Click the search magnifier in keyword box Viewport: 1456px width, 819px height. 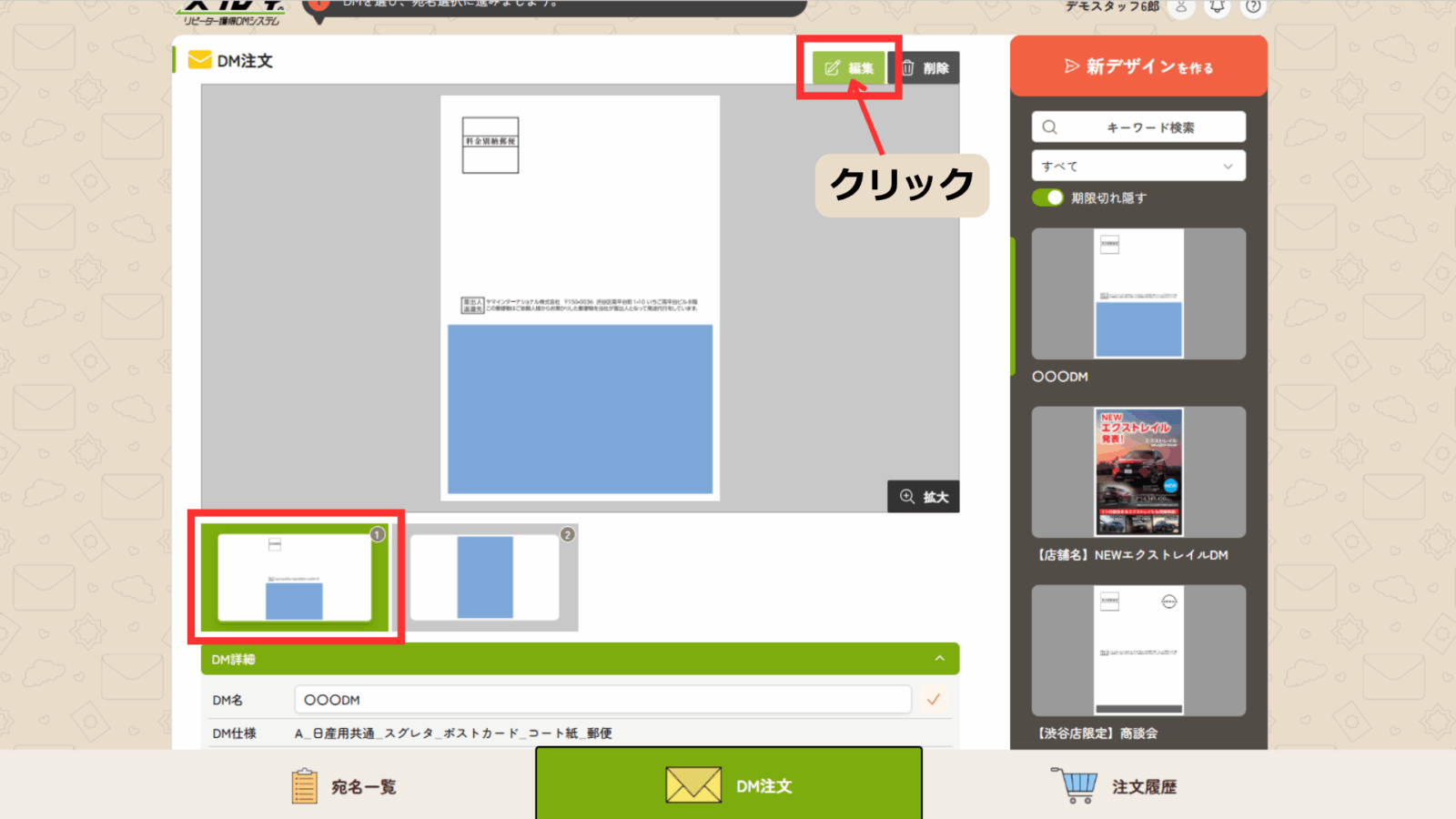pos(1050,127)
